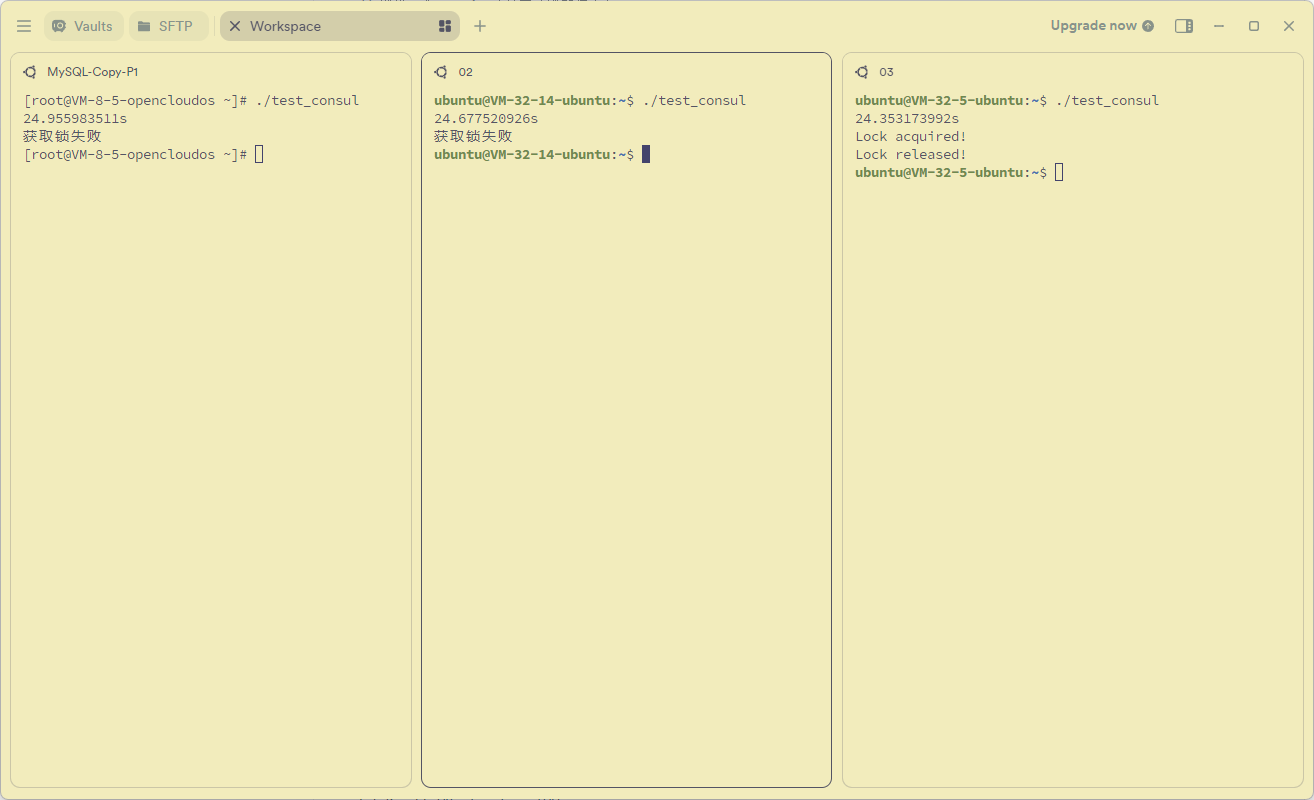The width and height of the screenshot is (1314, 800).
Task: Focus the VM-32-14-ubuntu terminal cursor
Action: (x=646, y=154)
